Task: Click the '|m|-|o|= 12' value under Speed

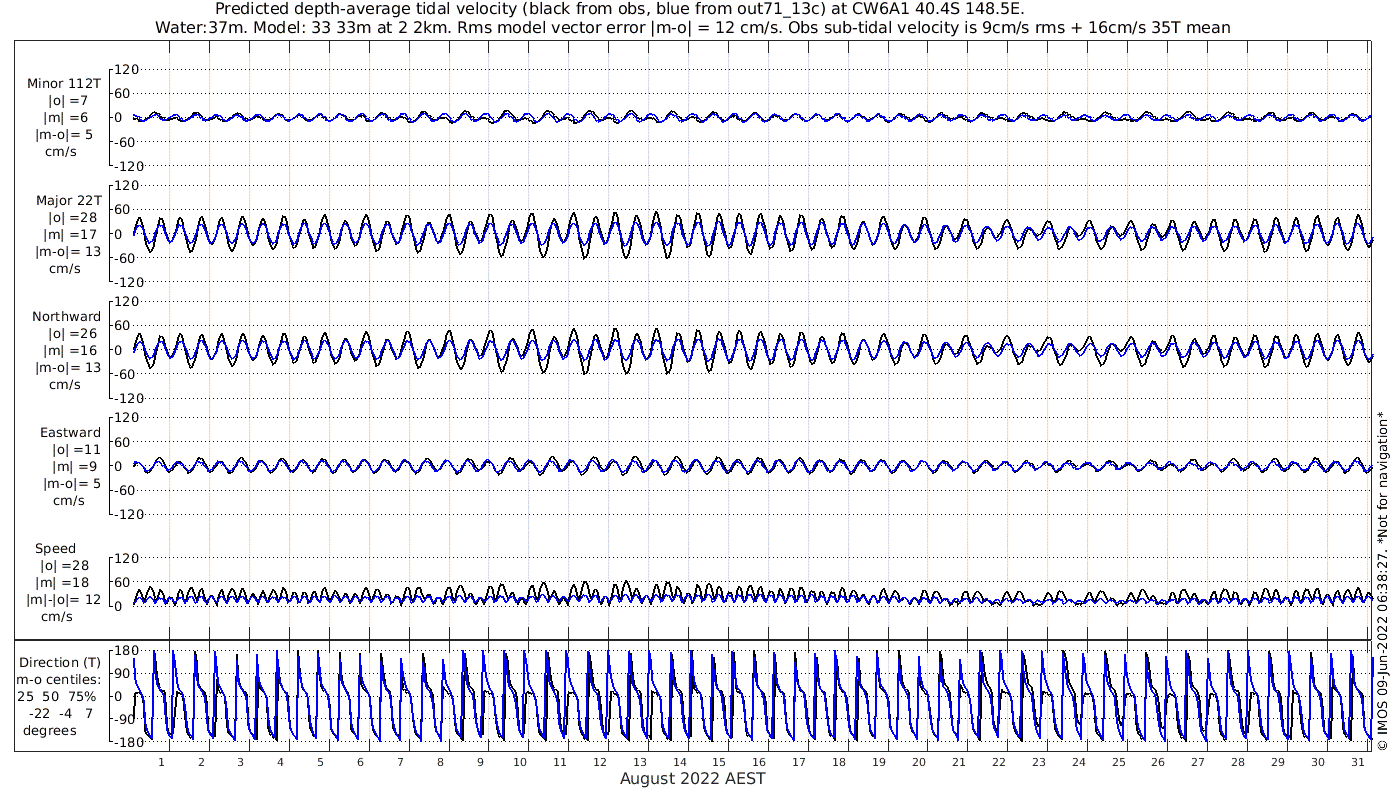Action: 64,600
